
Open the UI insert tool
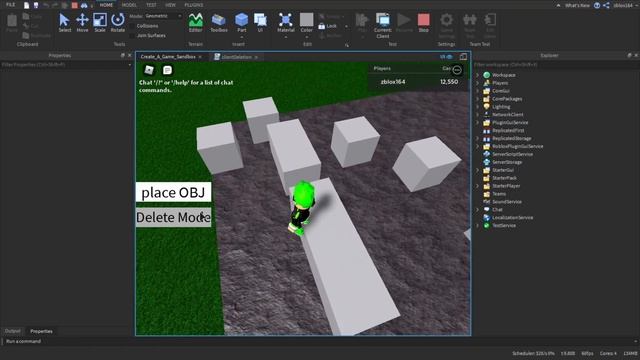coord(260,23)
